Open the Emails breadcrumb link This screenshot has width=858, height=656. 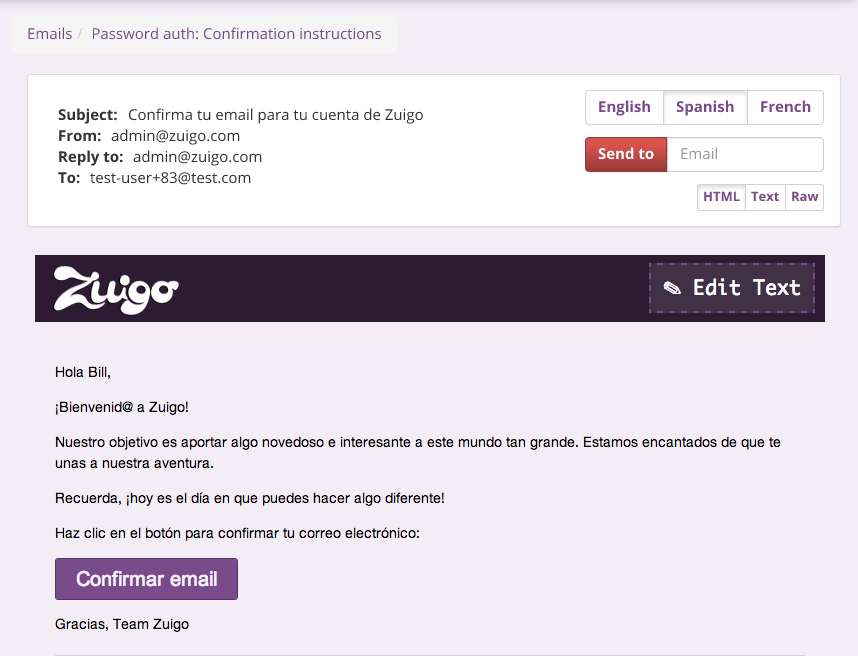pos(49,34)
